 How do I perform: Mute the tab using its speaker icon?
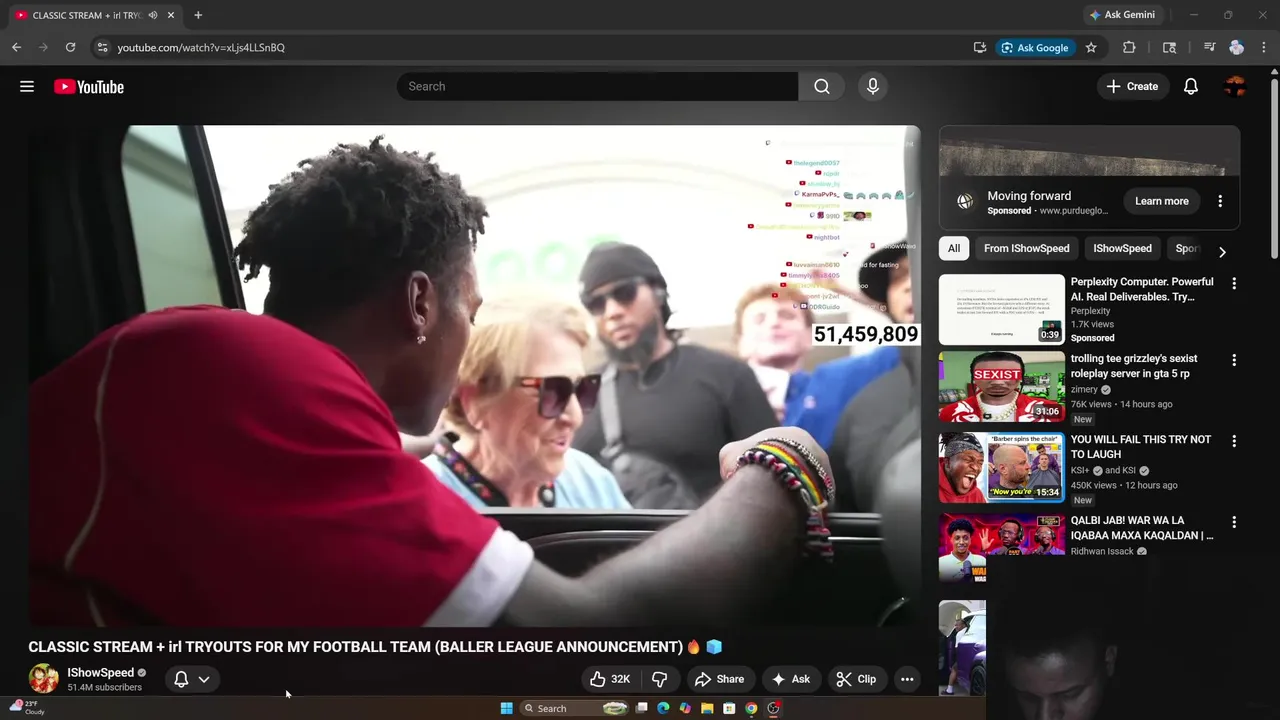(x=153, y=15)
